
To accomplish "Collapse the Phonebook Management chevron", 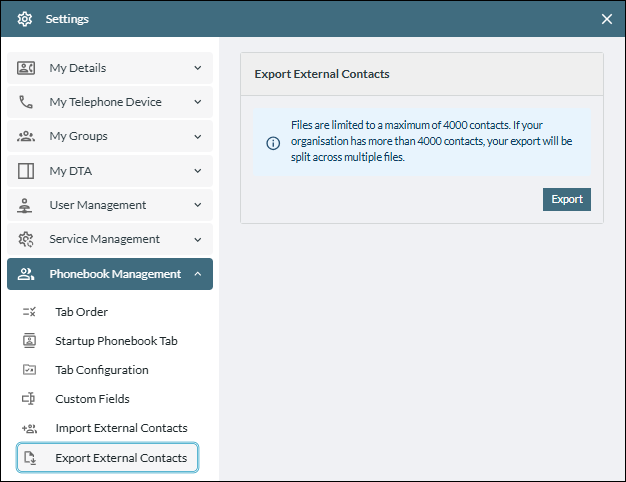I will [197, 274].
